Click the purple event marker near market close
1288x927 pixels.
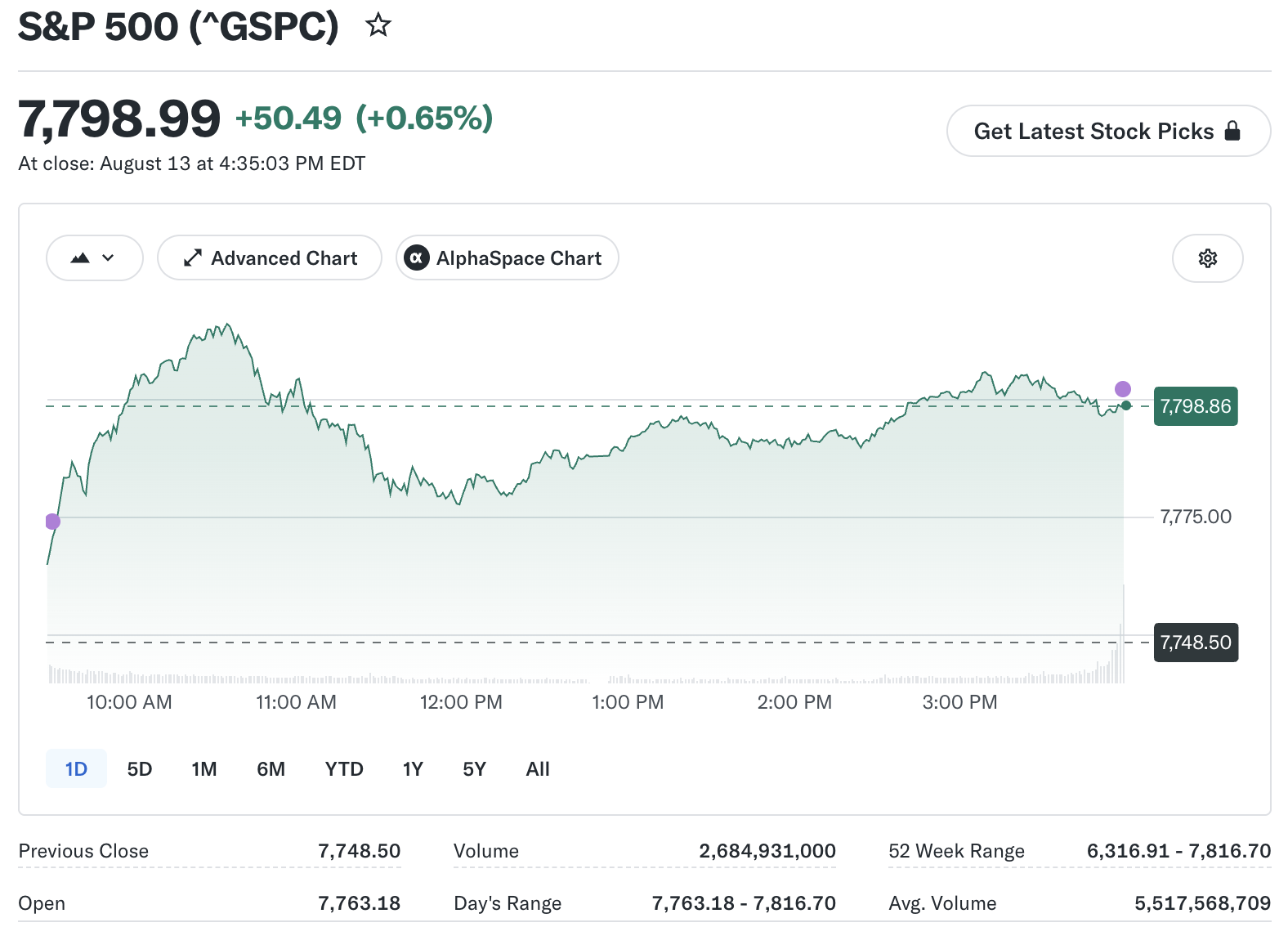[1123, 389]
